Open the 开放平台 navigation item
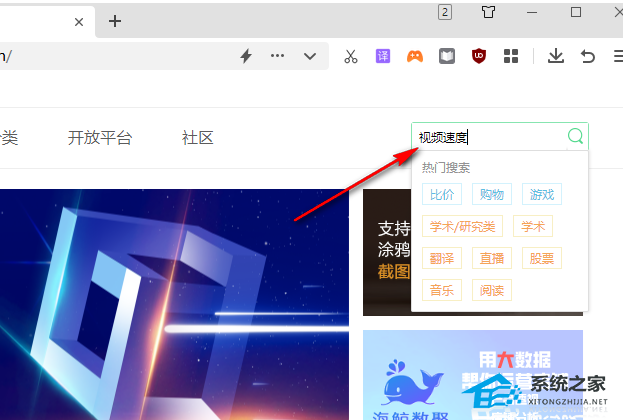Viewport: 623px width, 420px height. point(100,138)
